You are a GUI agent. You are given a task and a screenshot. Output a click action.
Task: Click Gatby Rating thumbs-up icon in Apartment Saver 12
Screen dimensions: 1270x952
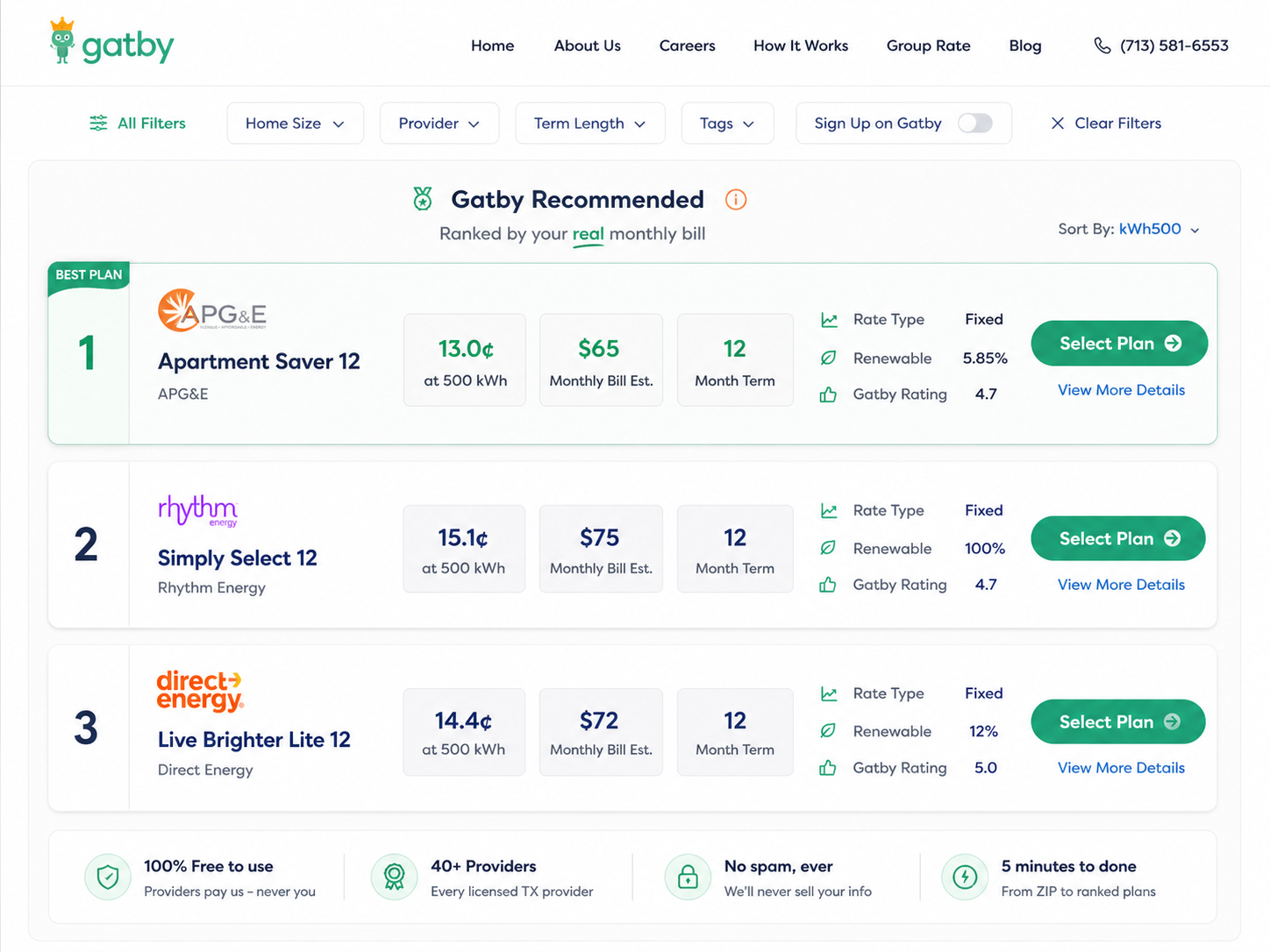[x=828, y=394]
